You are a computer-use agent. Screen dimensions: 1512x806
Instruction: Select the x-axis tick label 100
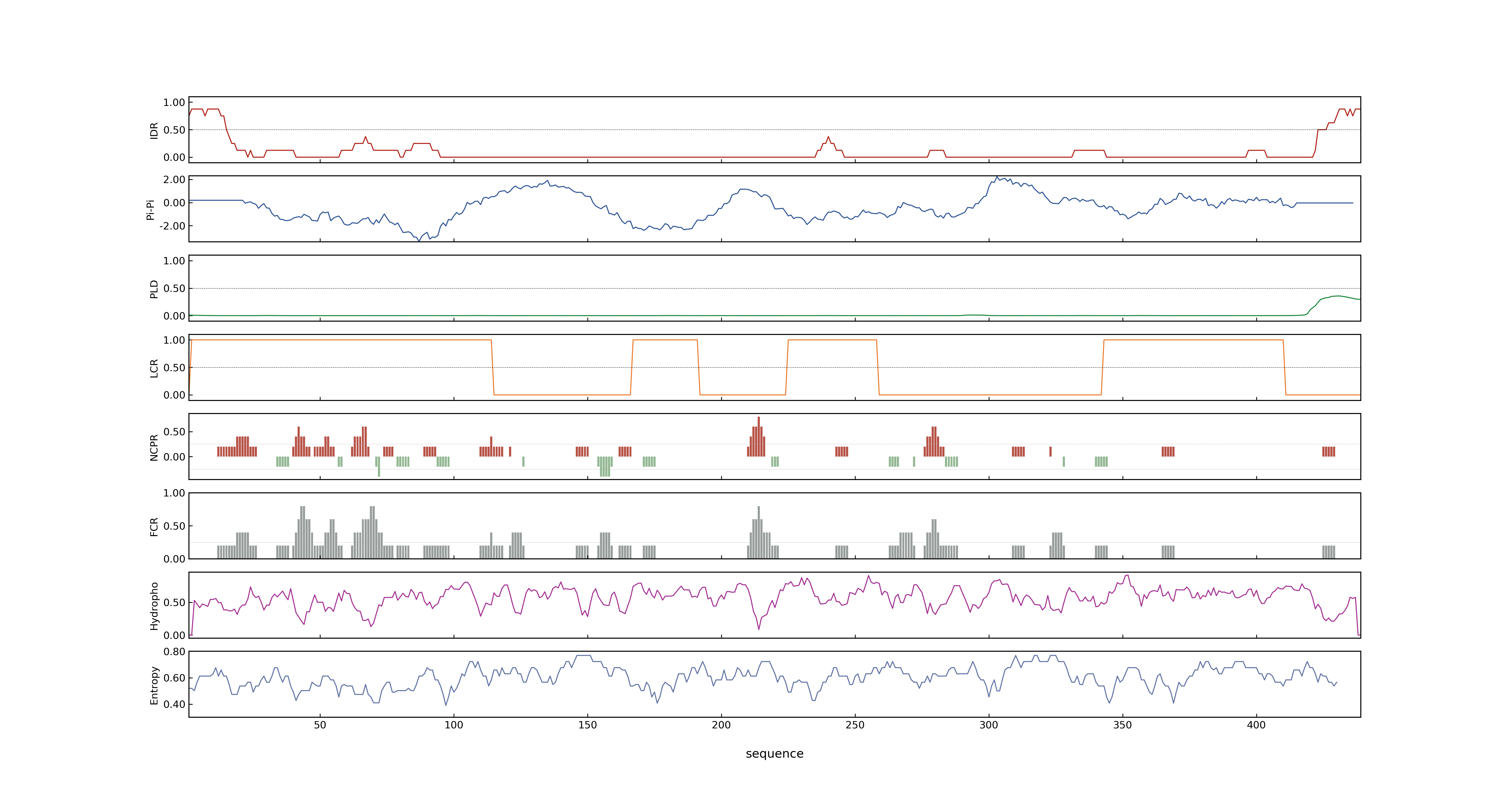click(x=454, y=725)
